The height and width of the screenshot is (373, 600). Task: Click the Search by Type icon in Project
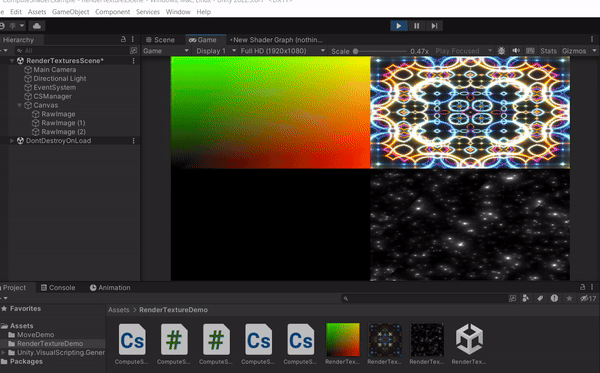tap(526, 298)
